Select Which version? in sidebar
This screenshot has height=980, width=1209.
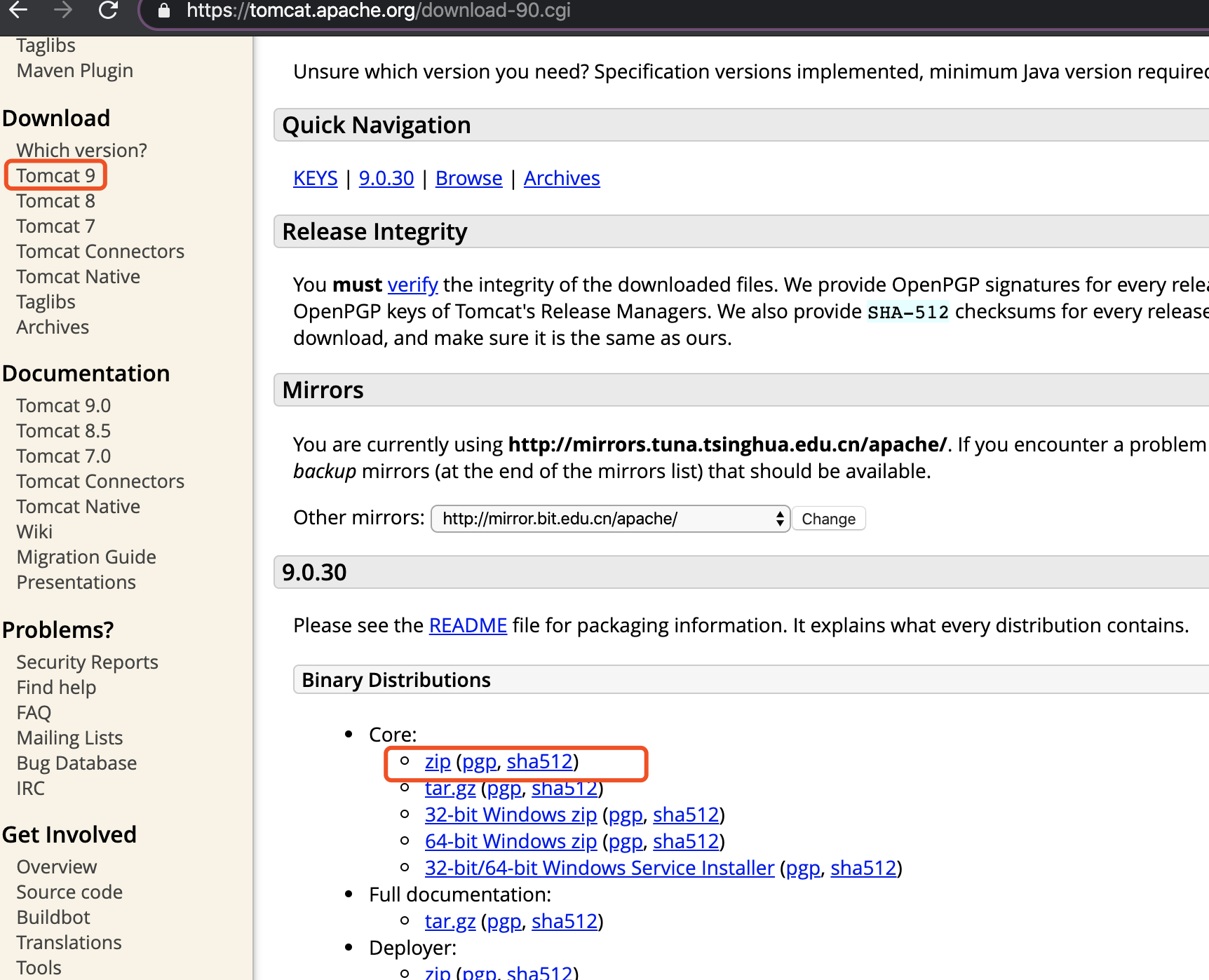click(x=81, y=150)
